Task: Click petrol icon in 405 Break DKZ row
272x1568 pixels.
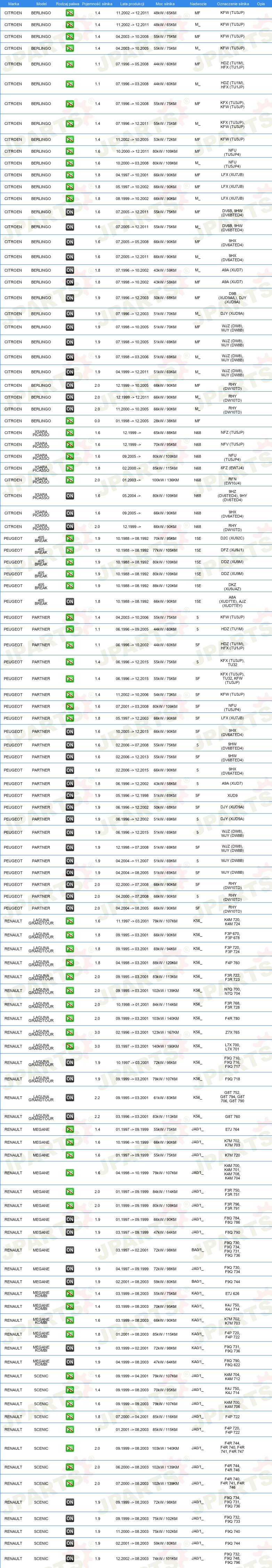Action: (70, 586)
